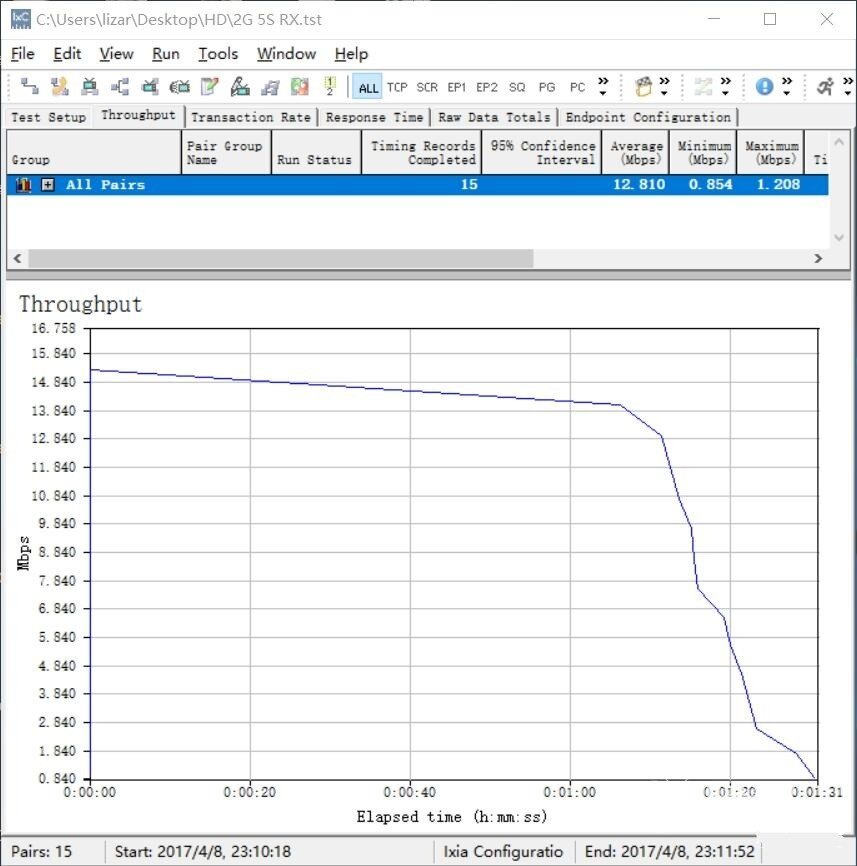The height and width of the screenshot is (866, 857).
Task: Click the Add Pair toolbar icon
Action: [x=30, y=87]
